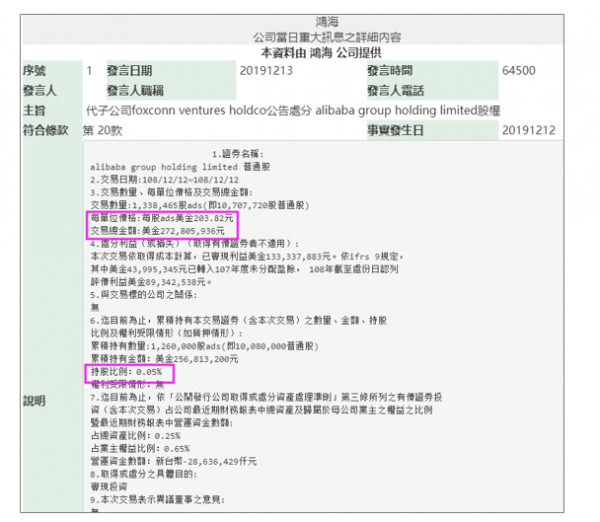Click the 1.證券名稱 heading
Screen dimensions: 600x522
(x=238, y=154)
